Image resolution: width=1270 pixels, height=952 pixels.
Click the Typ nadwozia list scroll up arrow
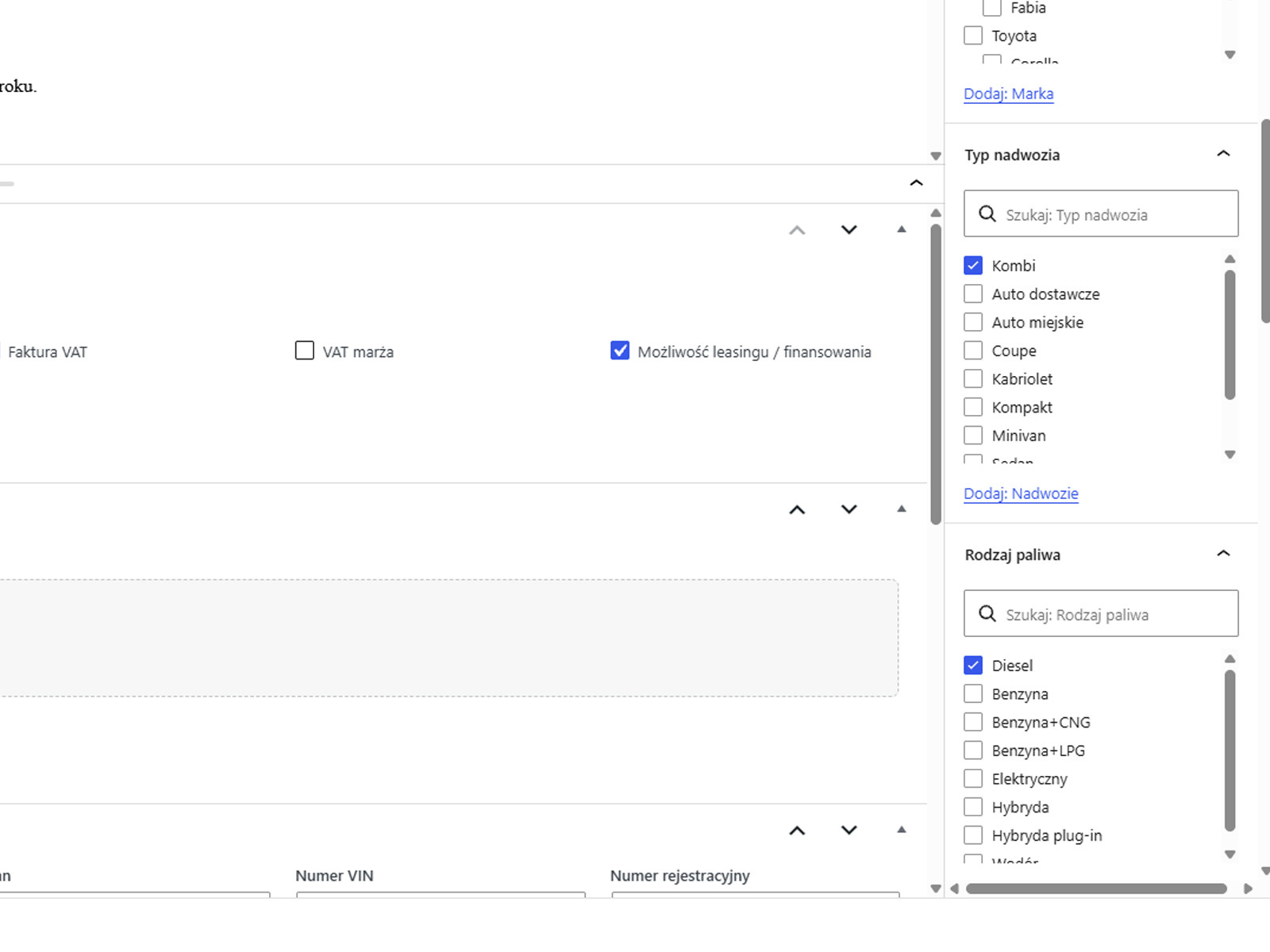(x=1230, y=259)
